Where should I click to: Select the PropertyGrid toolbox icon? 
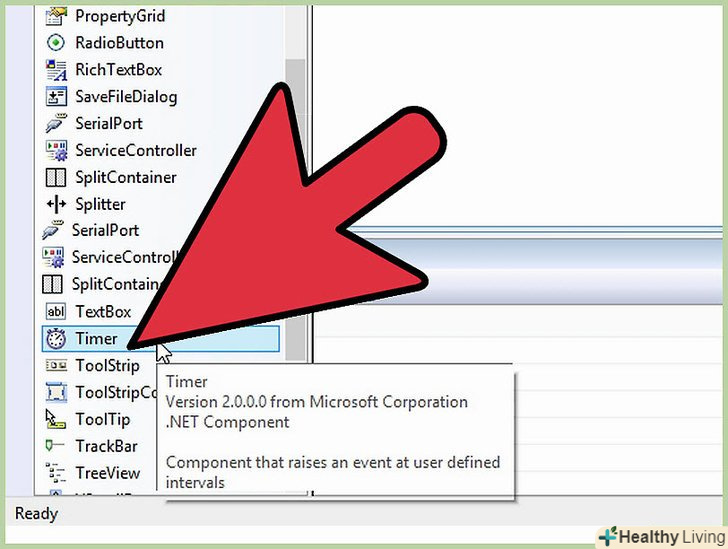tap(56, 16)
